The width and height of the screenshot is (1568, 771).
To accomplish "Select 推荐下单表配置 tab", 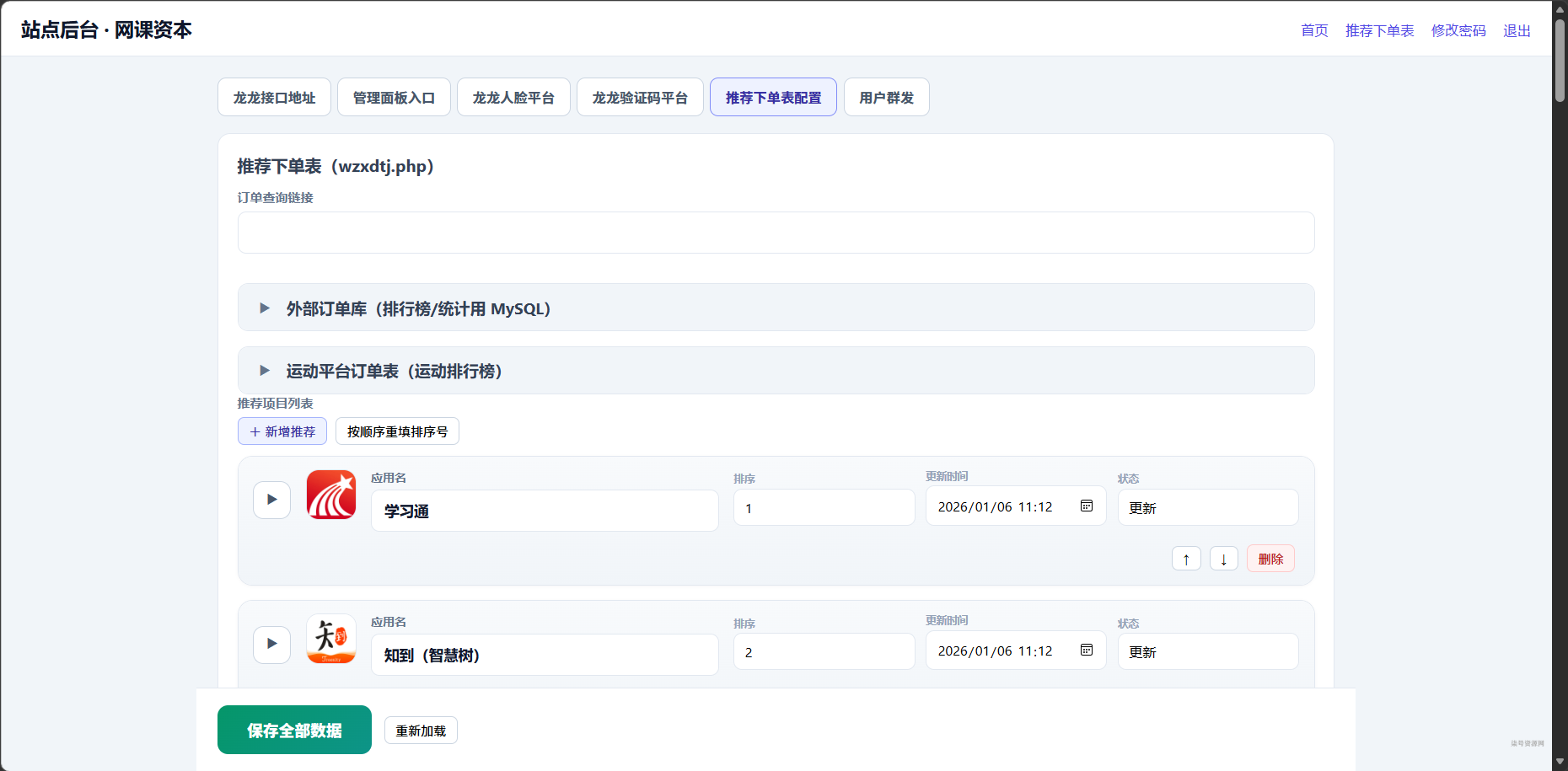I will pyautogui.click(x=773, y=97).
